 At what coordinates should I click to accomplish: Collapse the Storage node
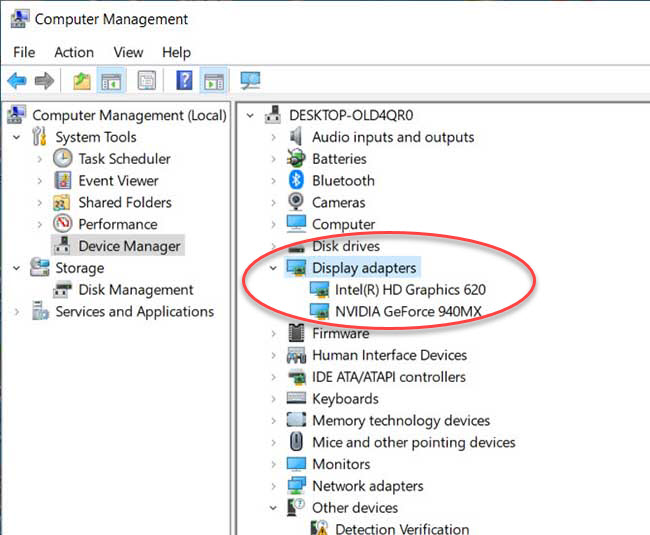pyautogui.click(x=17, y=268)
